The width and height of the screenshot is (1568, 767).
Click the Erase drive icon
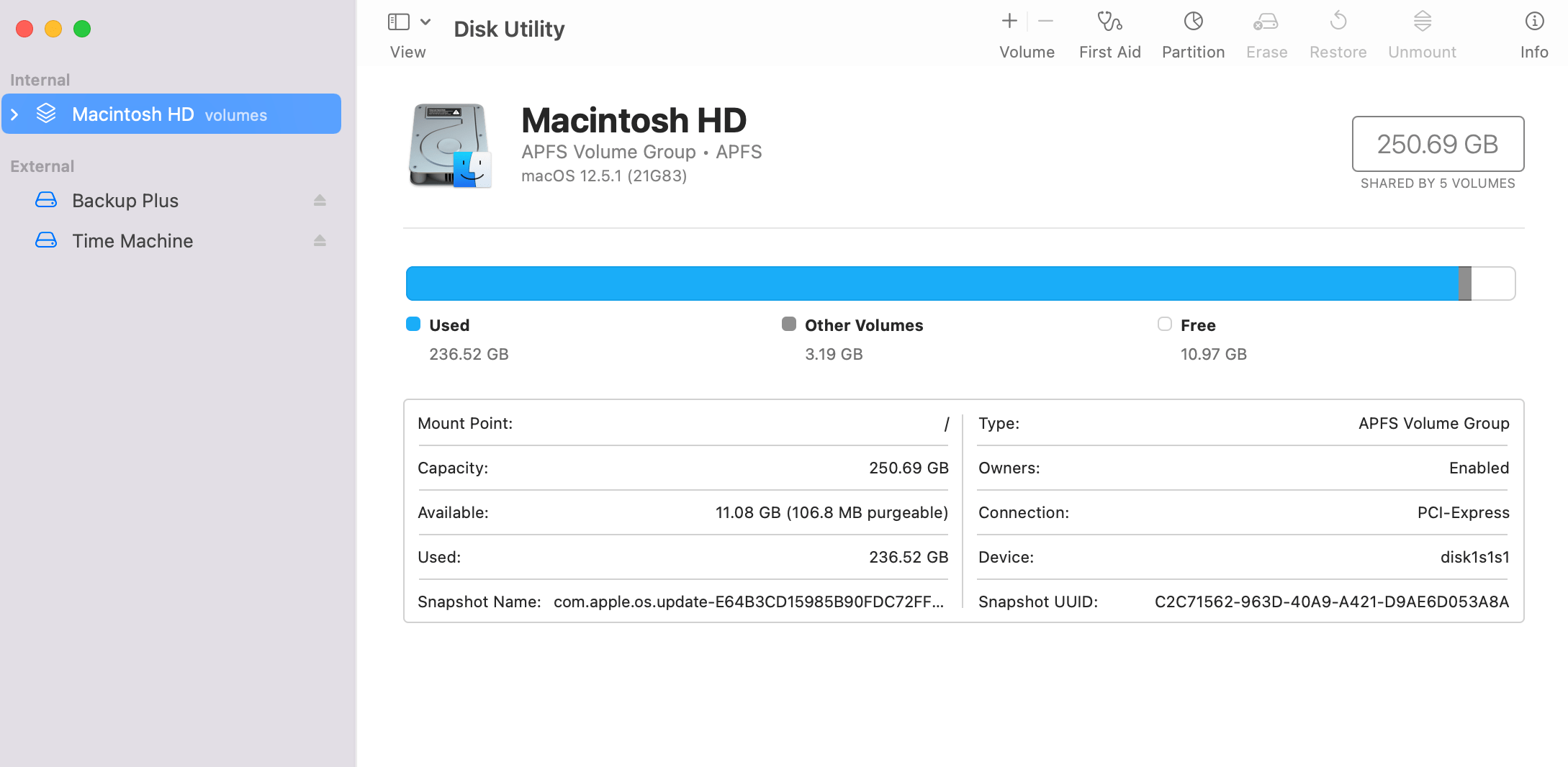point(1266,22)
